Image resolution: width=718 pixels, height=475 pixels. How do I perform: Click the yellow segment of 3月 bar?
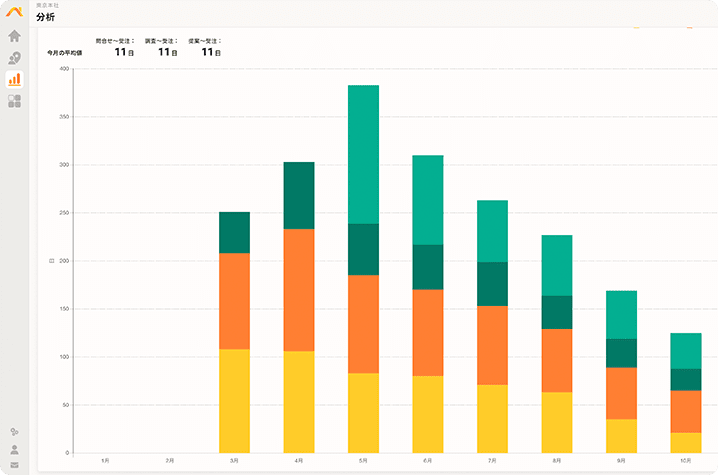[234, 401]
